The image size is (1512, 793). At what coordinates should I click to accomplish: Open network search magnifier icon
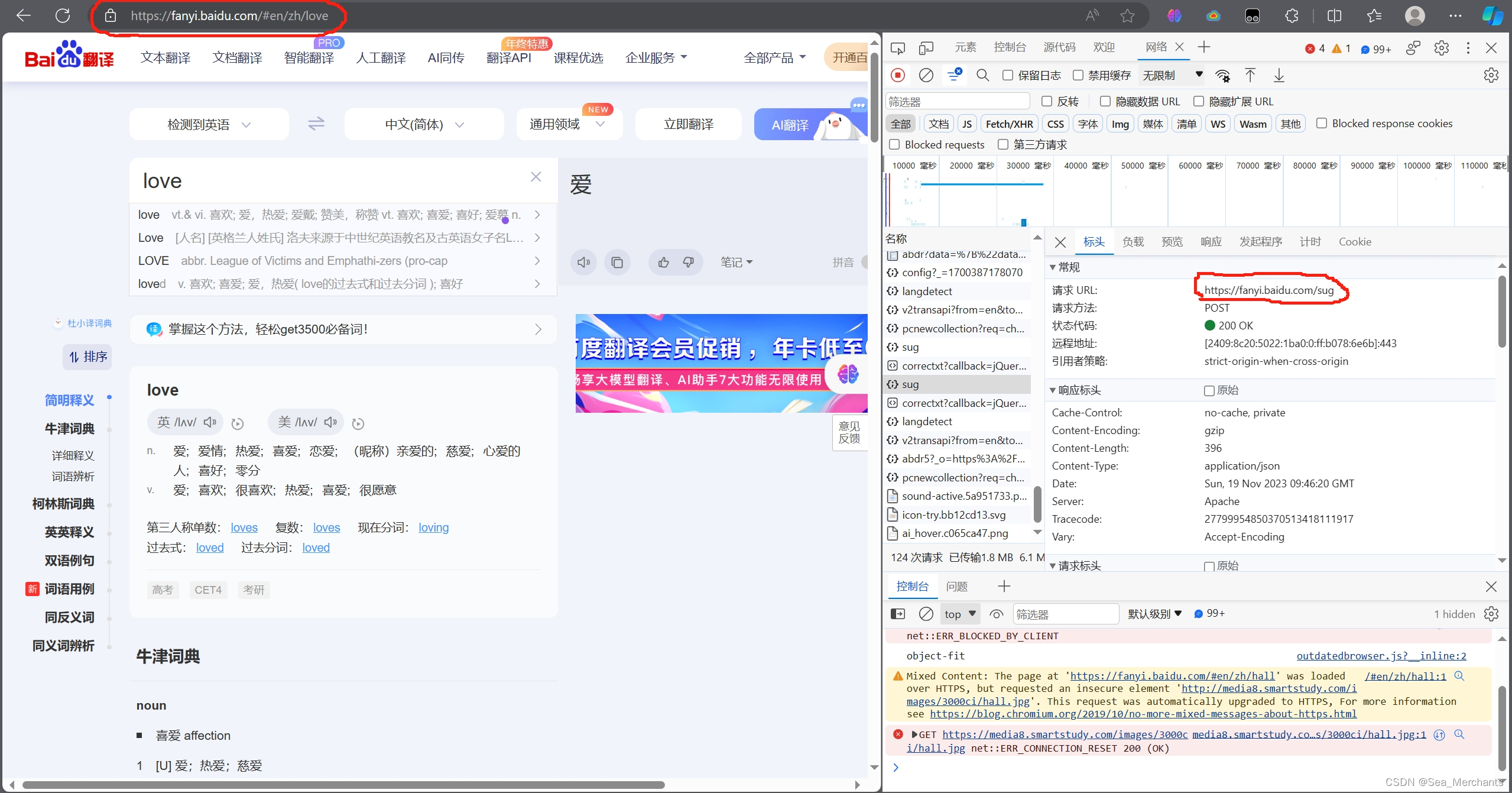click(982, 75)
